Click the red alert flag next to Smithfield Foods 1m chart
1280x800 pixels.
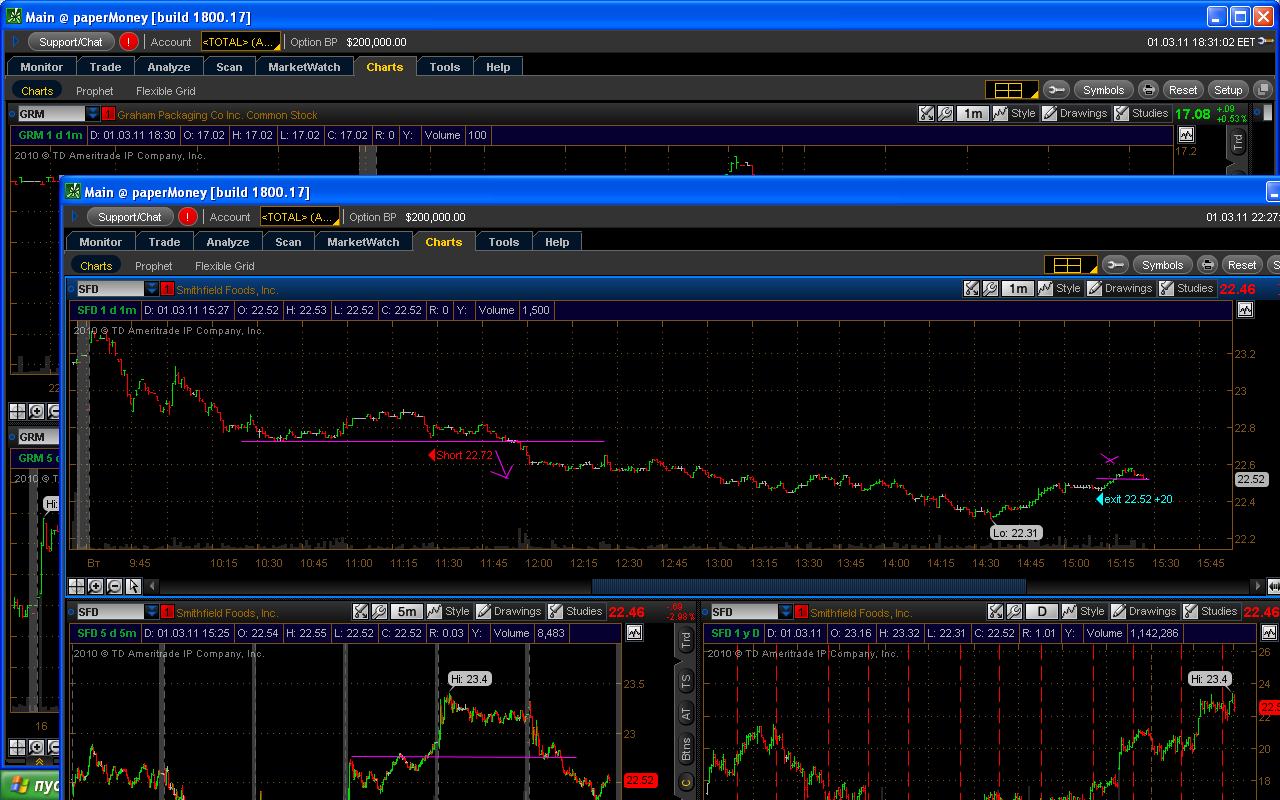(168, 289)
